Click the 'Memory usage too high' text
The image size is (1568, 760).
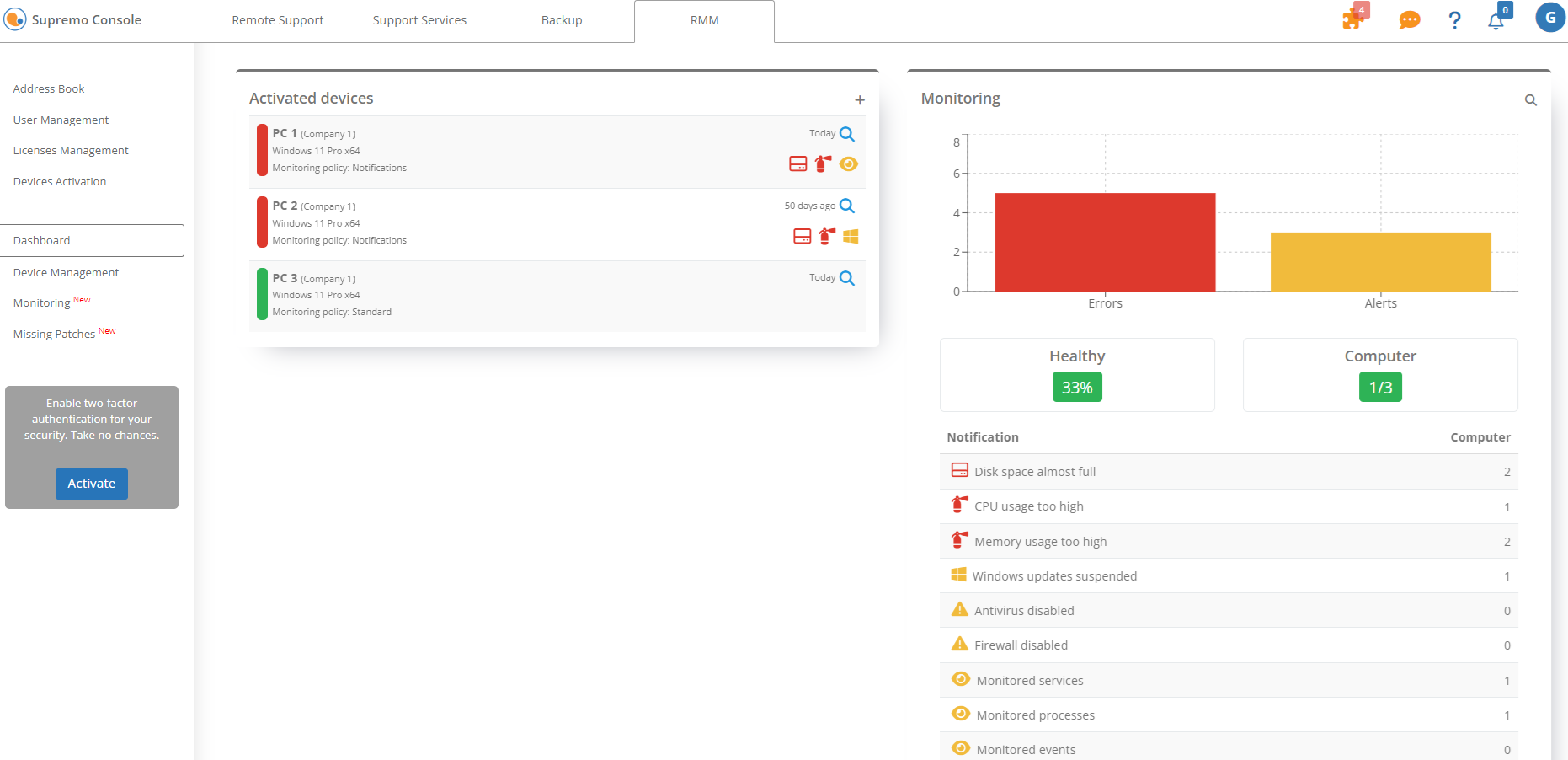pyautogui.click(x=1041, y=542)
